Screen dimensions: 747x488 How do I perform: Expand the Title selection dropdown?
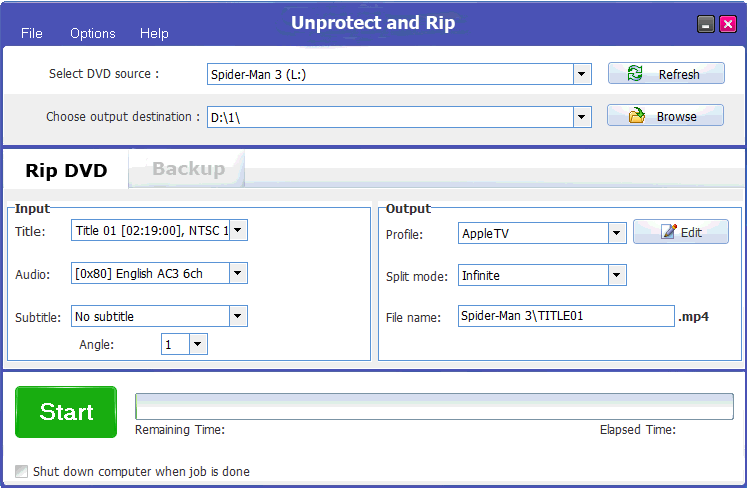[x=238, y=231]
